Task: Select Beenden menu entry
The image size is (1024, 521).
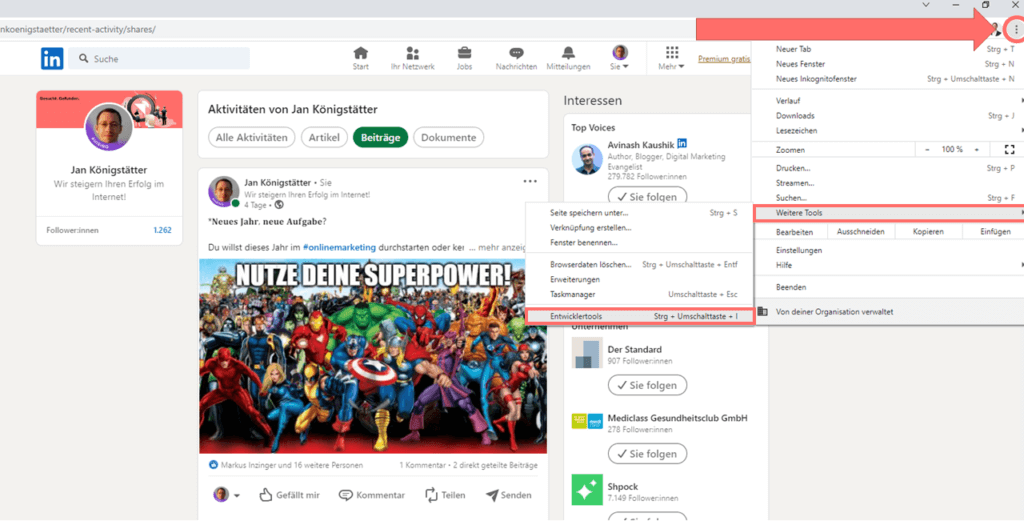Action: [x=888, y=287]
